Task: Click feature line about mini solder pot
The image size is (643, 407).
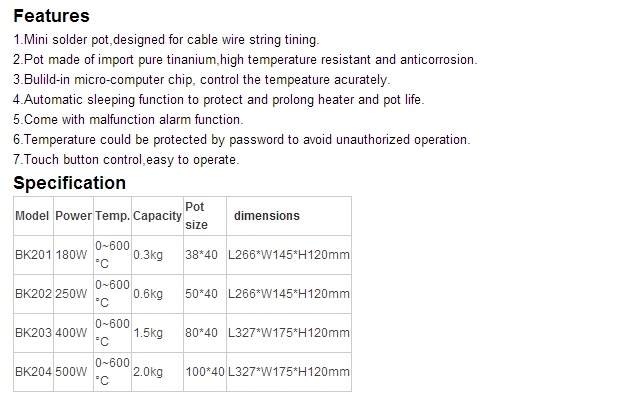Action: [166, 40]
